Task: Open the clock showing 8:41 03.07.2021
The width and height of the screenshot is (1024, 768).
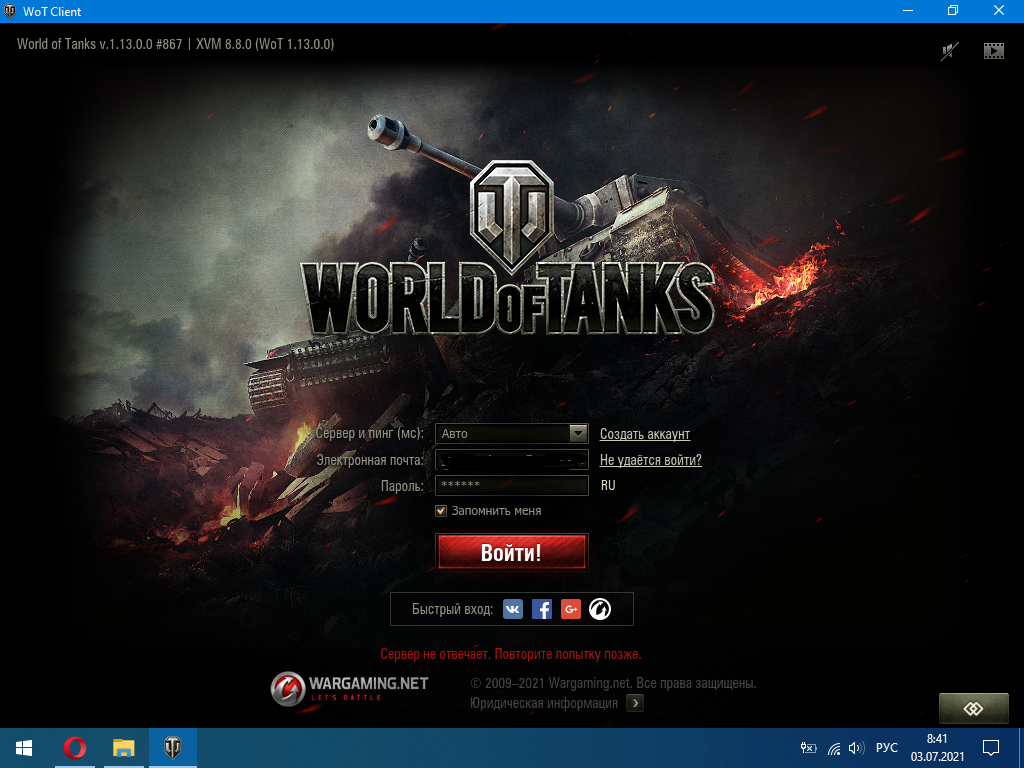Action: (937, 748)
